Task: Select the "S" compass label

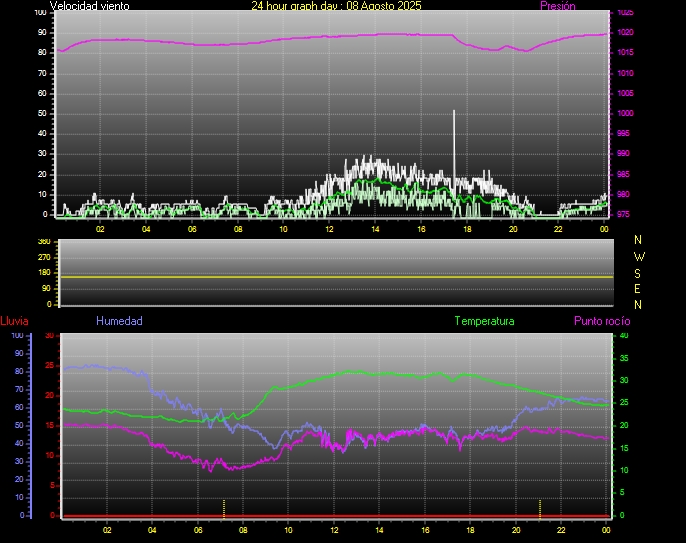Action: (x=637, y=273)
